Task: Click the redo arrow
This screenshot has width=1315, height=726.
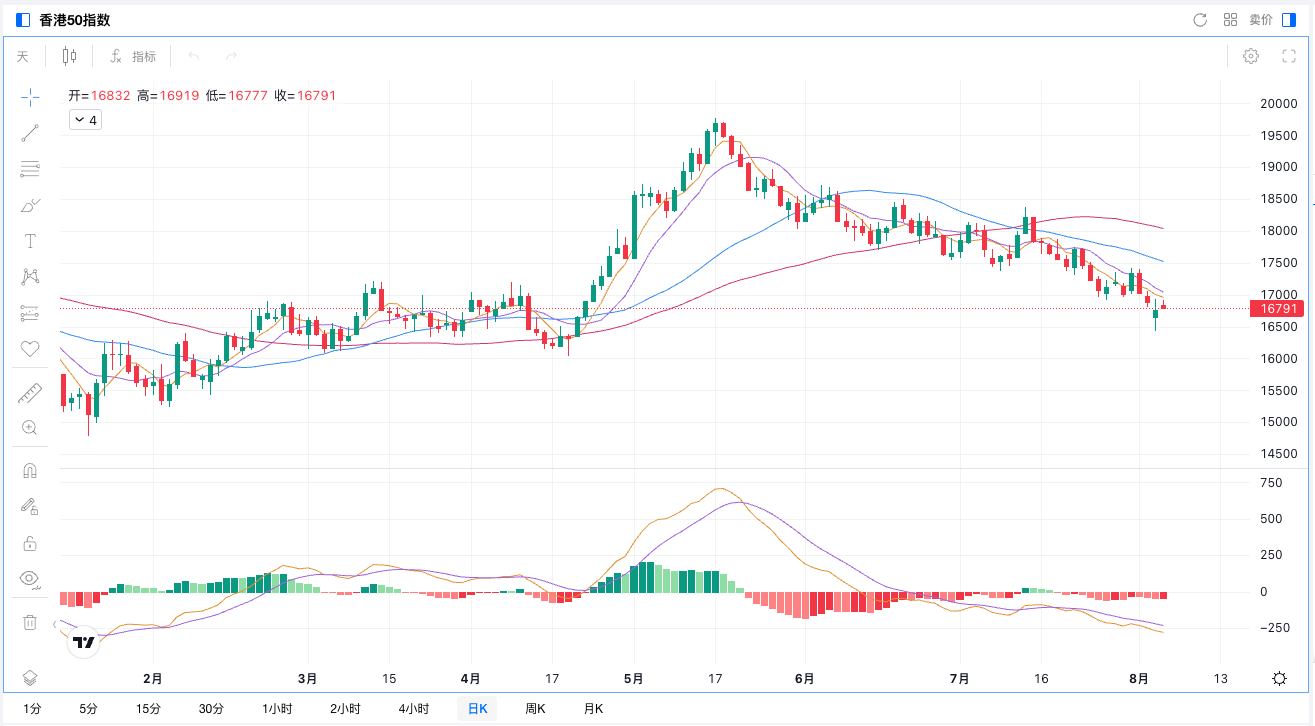Action: tap(231, 56)
